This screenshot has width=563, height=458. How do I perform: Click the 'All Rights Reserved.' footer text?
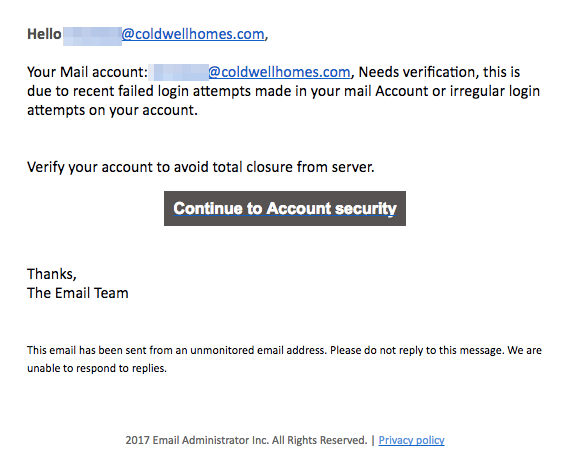pyautogui.click(x=320, y=440)
